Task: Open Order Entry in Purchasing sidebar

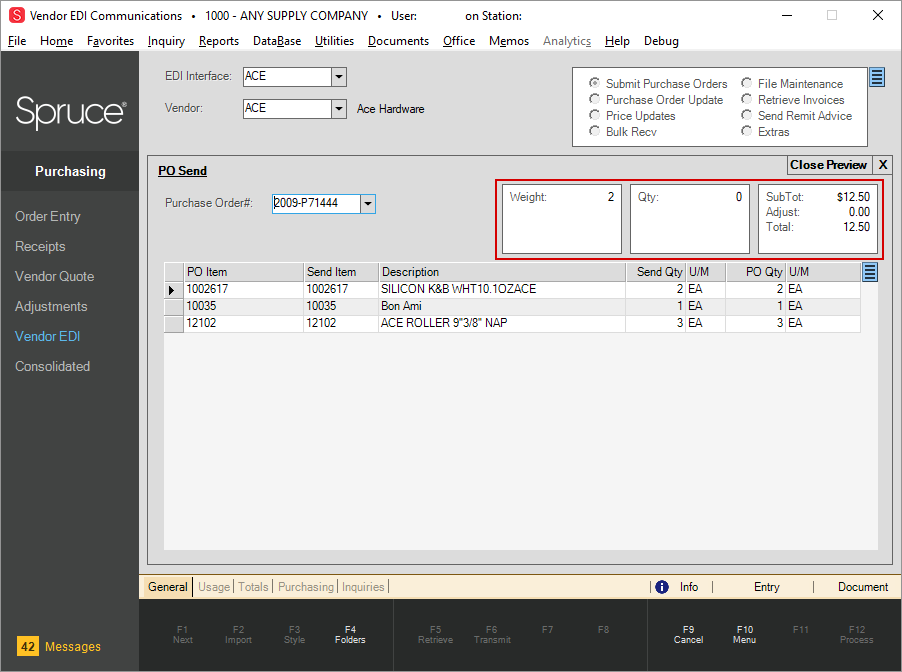Action: pos(48,216)
